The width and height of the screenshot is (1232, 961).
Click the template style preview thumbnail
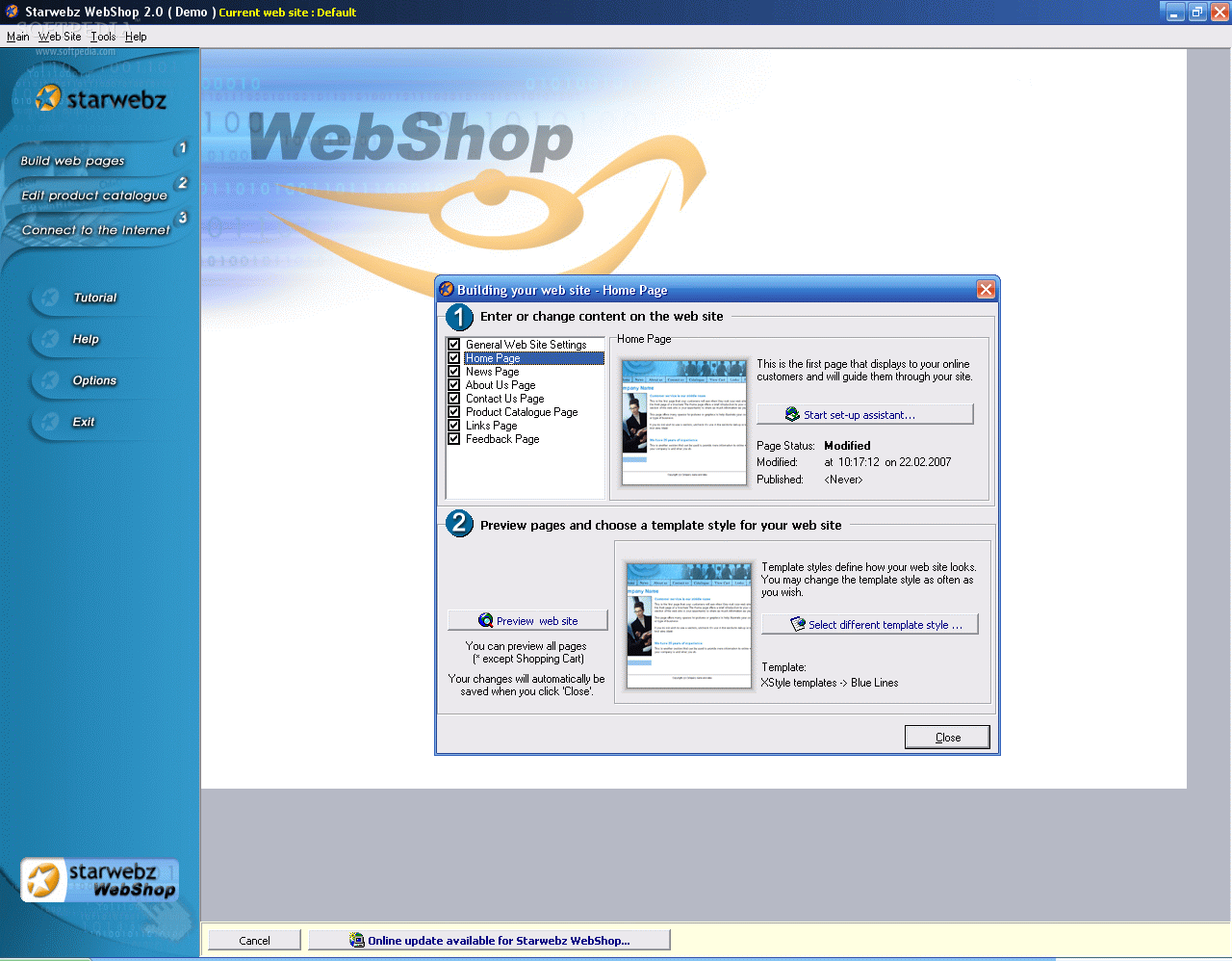point(688,625)
